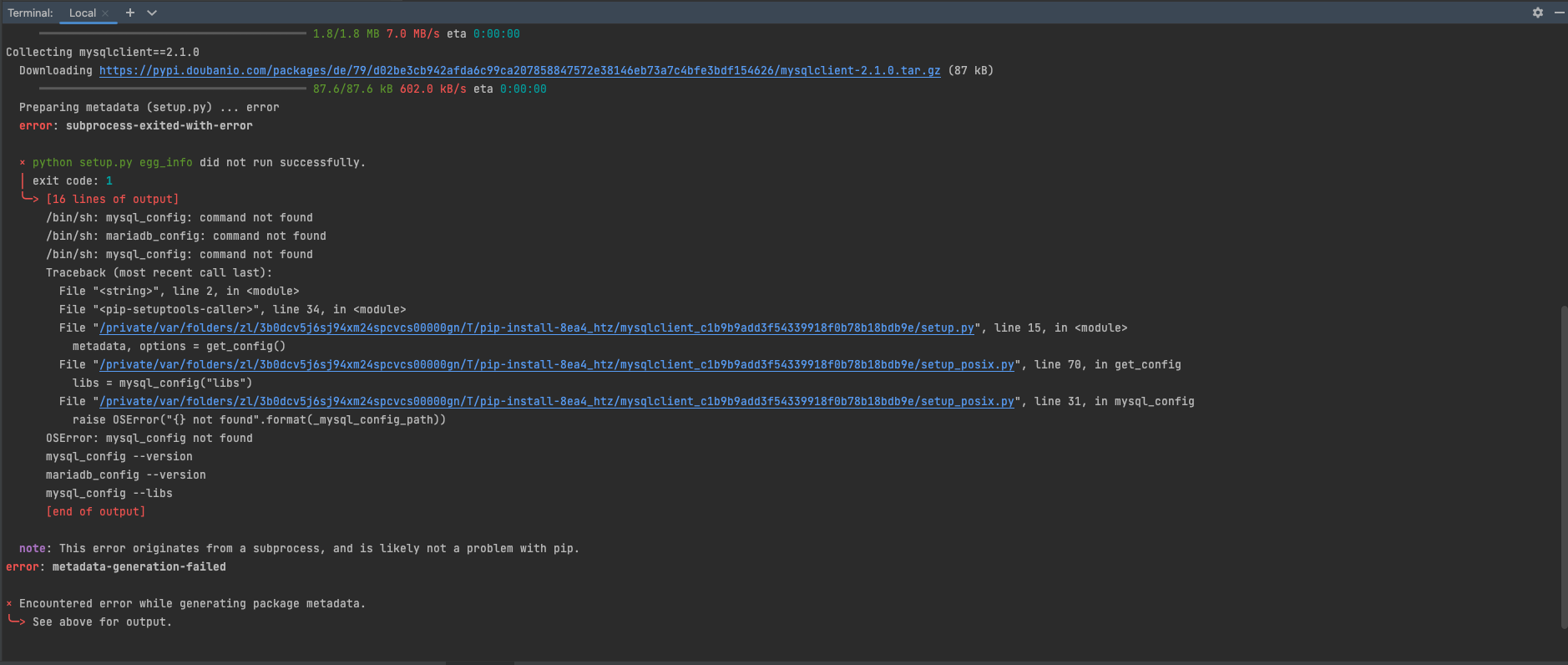Click 'mysql_config --libs' line
Viewport: 1568px width, 665px height.
109,493
